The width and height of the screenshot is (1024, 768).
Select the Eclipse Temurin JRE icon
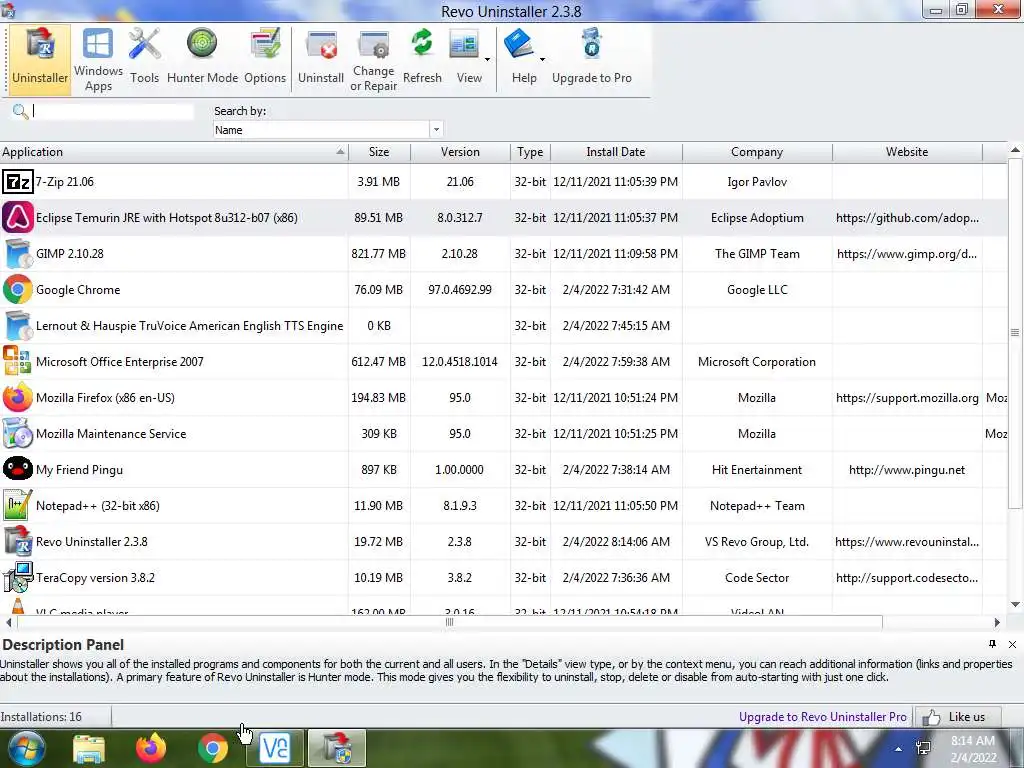[x=18, y=217]
